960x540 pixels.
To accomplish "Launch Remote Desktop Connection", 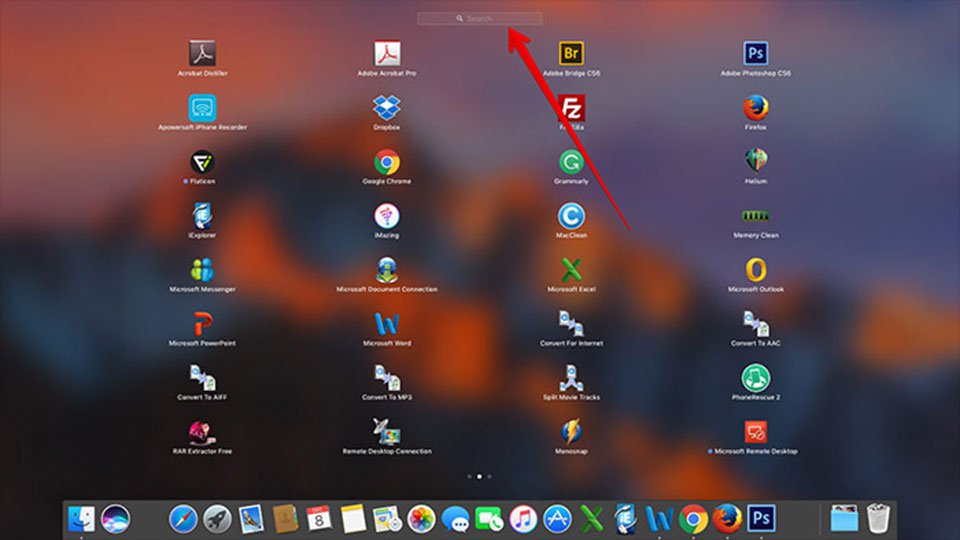I will coord(387,432).
